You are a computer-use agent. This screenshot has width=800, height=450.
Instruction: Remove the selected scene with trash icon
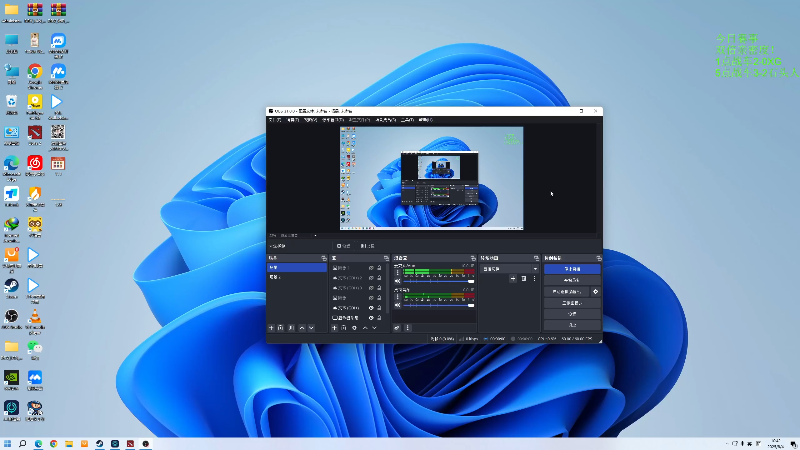[x=281, y=328]
